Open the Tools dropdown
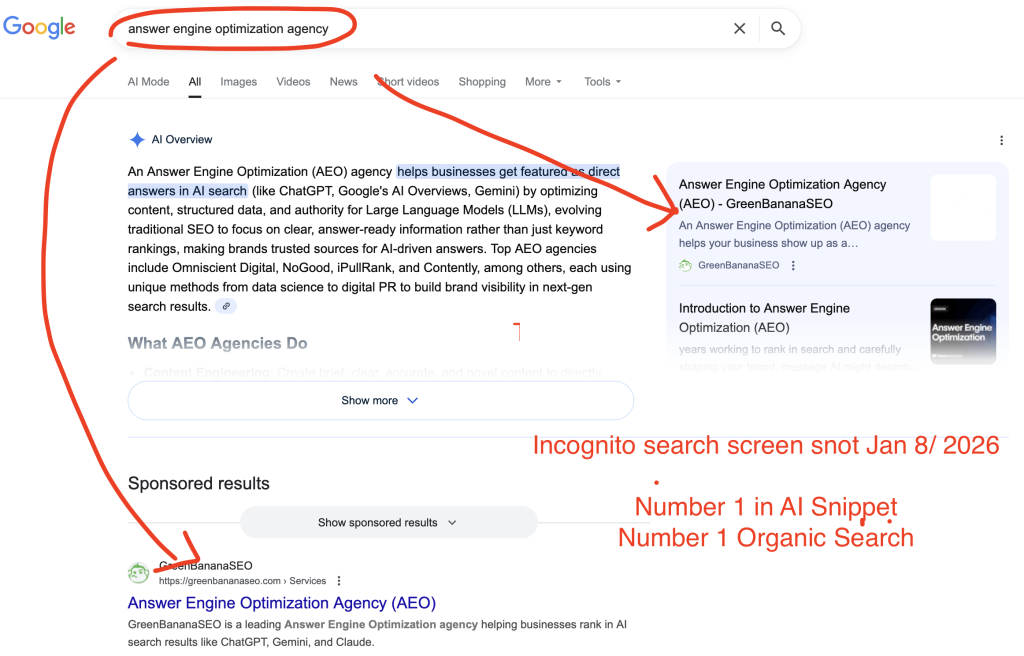Viewport: 1024px width, 656px height. [x=602, y=82]
